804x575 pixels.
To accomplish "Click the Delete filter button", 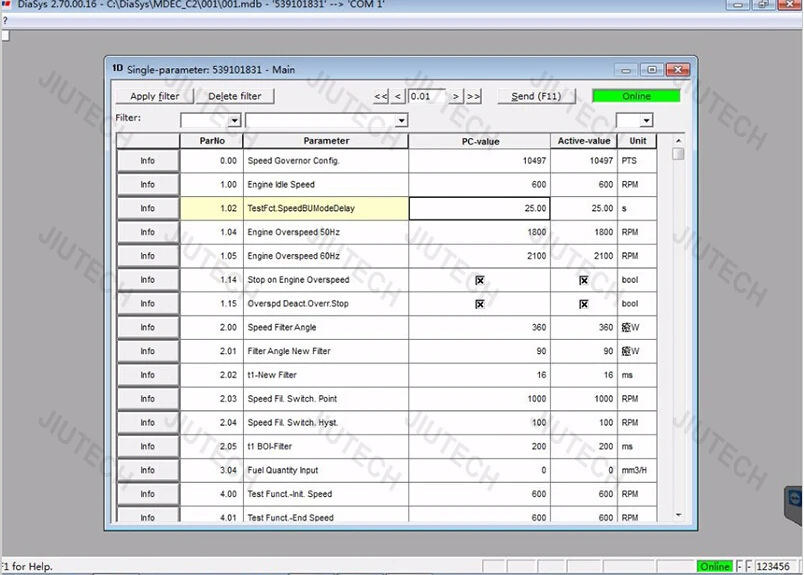I will click(235, 96).
